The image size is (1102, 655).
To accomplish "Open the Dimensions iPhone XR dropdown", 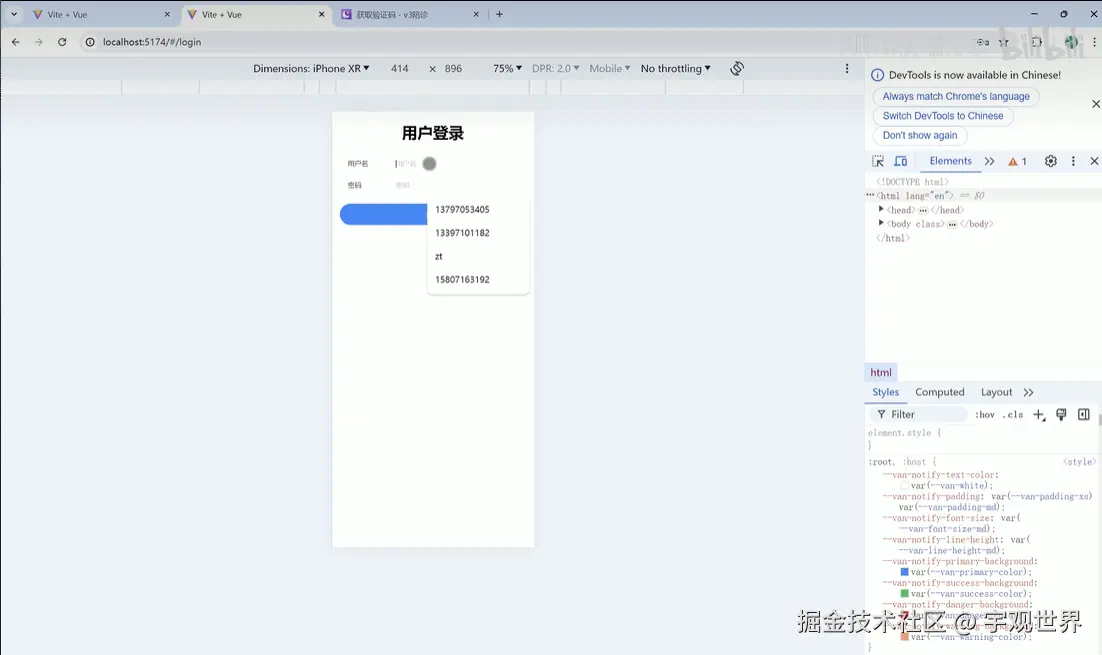I will point(311,68).
